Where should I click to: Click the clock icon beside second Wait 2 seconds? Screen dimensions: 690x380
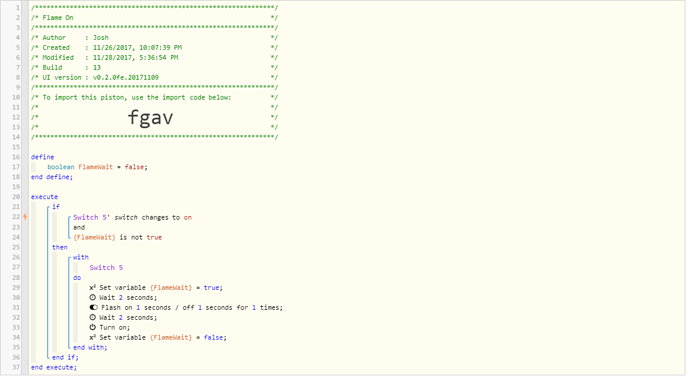pyautogui.click(x=92, y=317)
